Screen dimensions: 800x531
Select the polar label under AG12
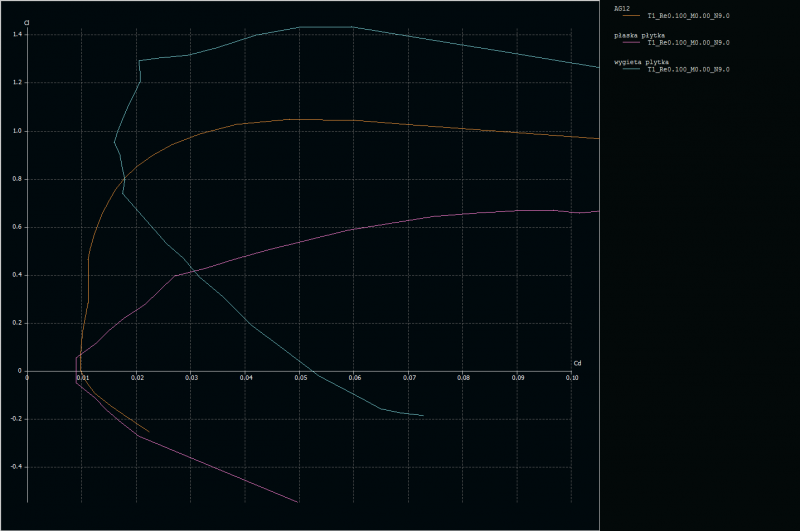point(688,16)
